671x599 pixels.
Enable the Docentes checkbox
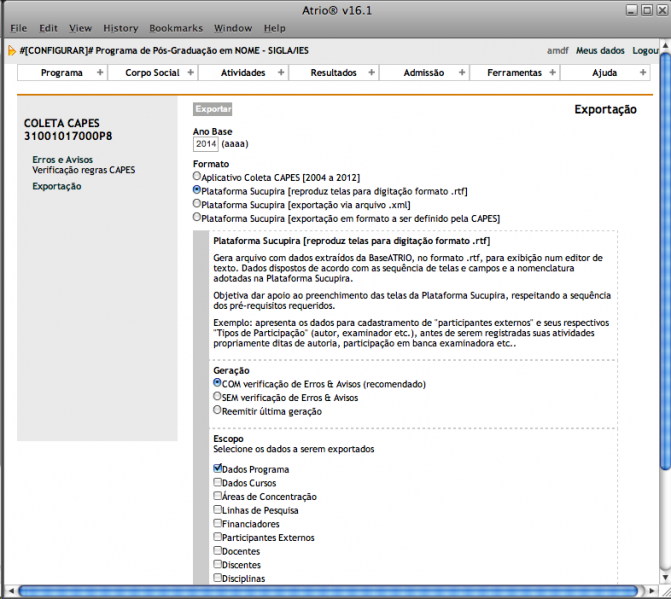pyautogui.click(x=218, y=551)
